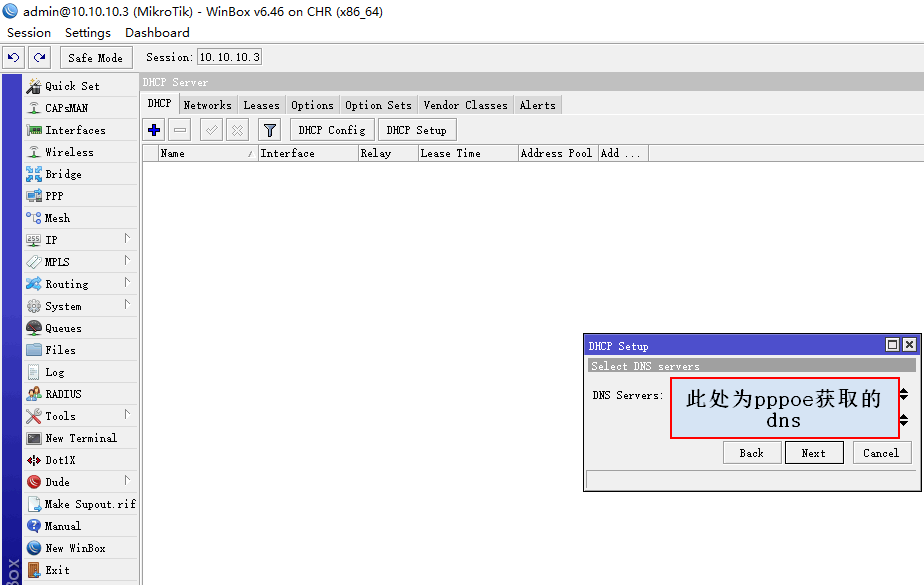Open the Settings menu
Image resolution: width=924 pixels, height=585 pixels.
[x=88, y=33]
